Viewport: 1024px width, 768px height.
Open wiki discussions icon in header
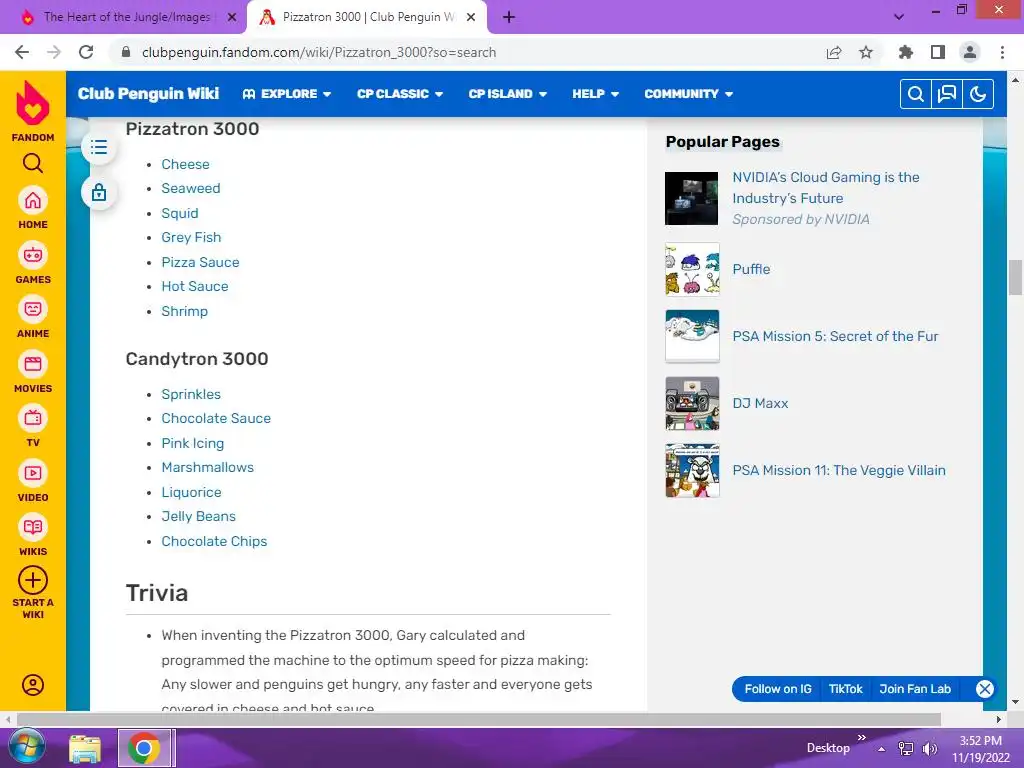[947, 94]
